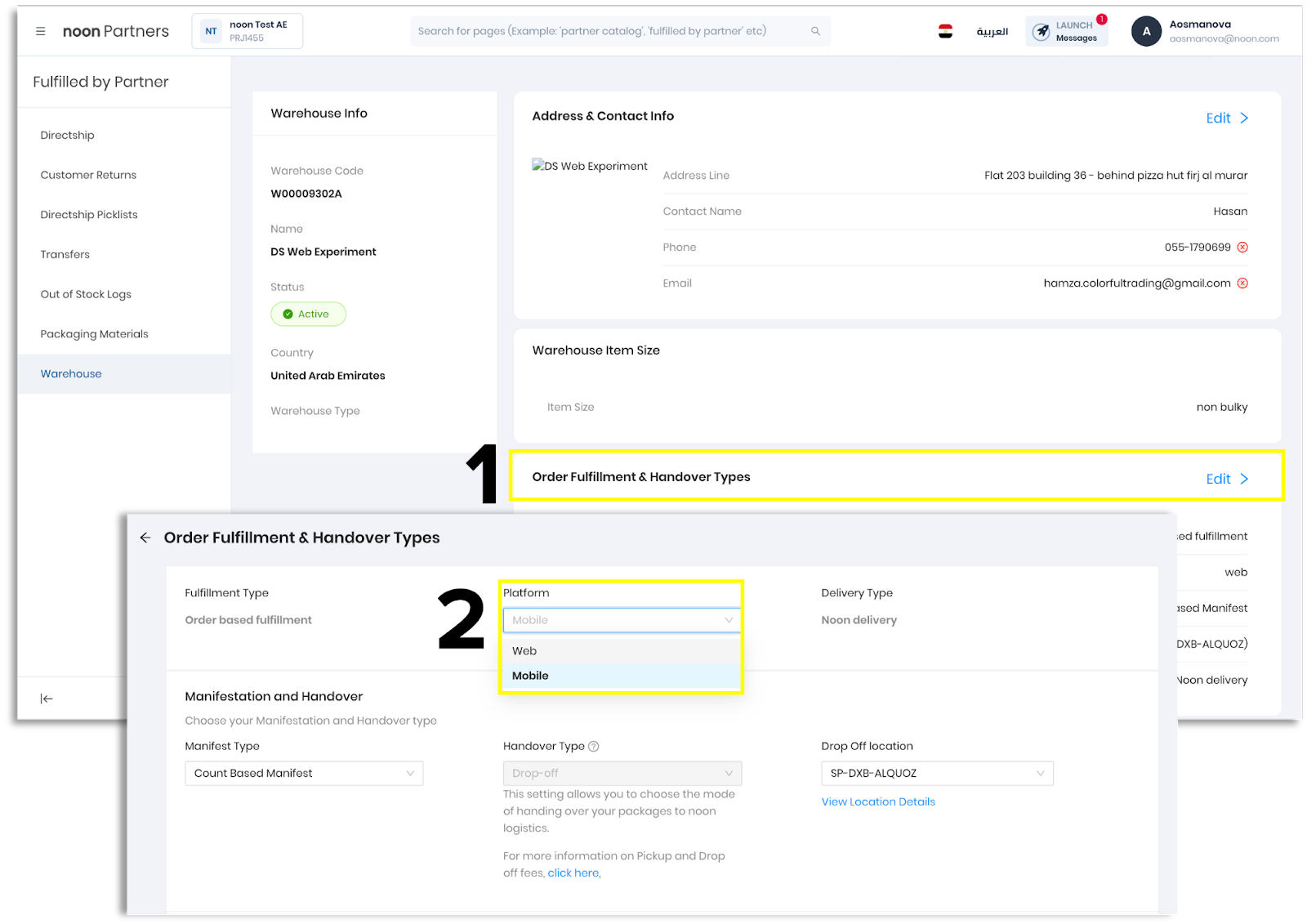Open Transfers in sidebar
This screenshot has width=1307, height=924.
(x=65, y=255)
